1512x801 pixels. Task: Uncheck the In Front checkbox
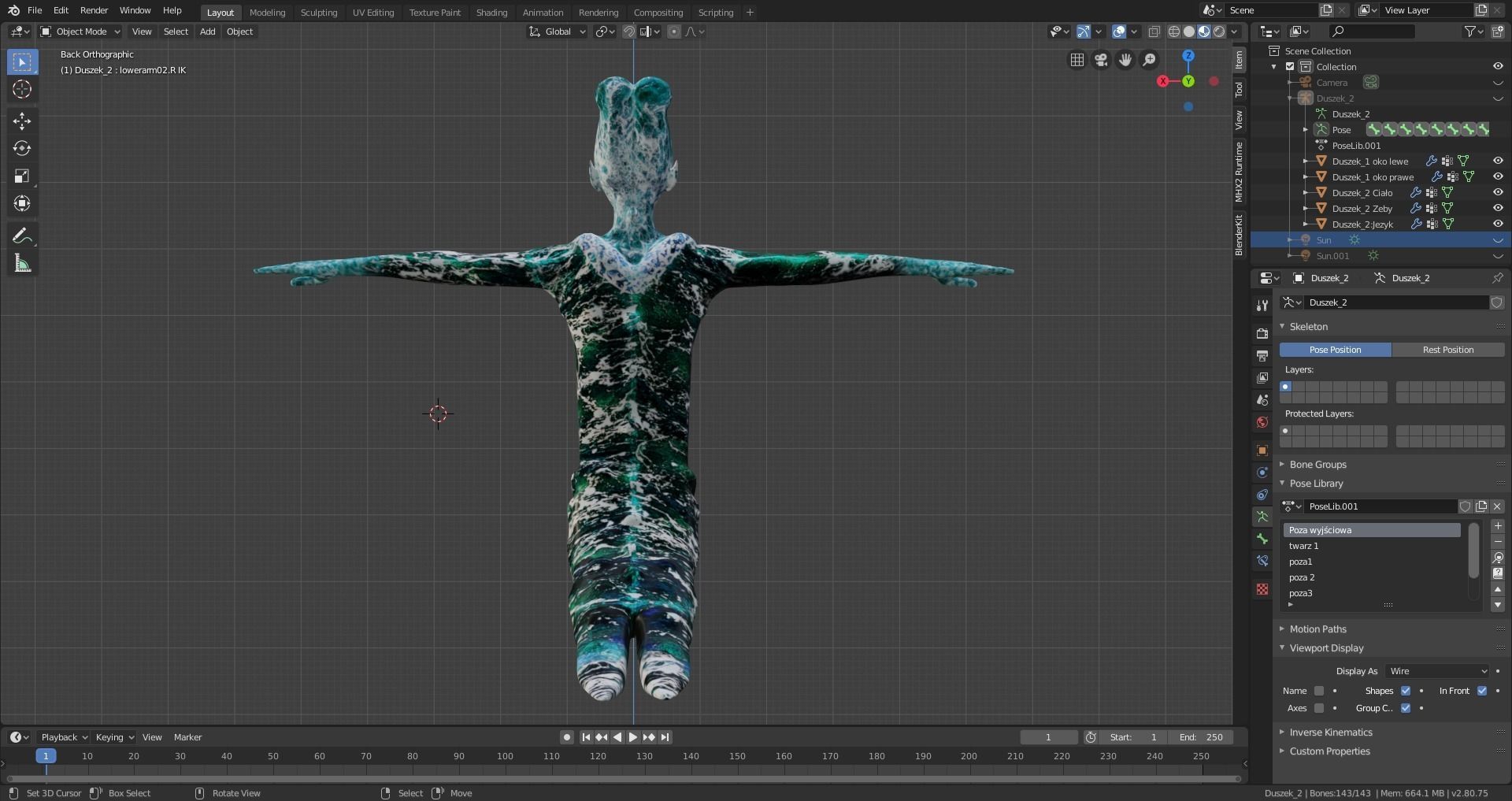1482,691
